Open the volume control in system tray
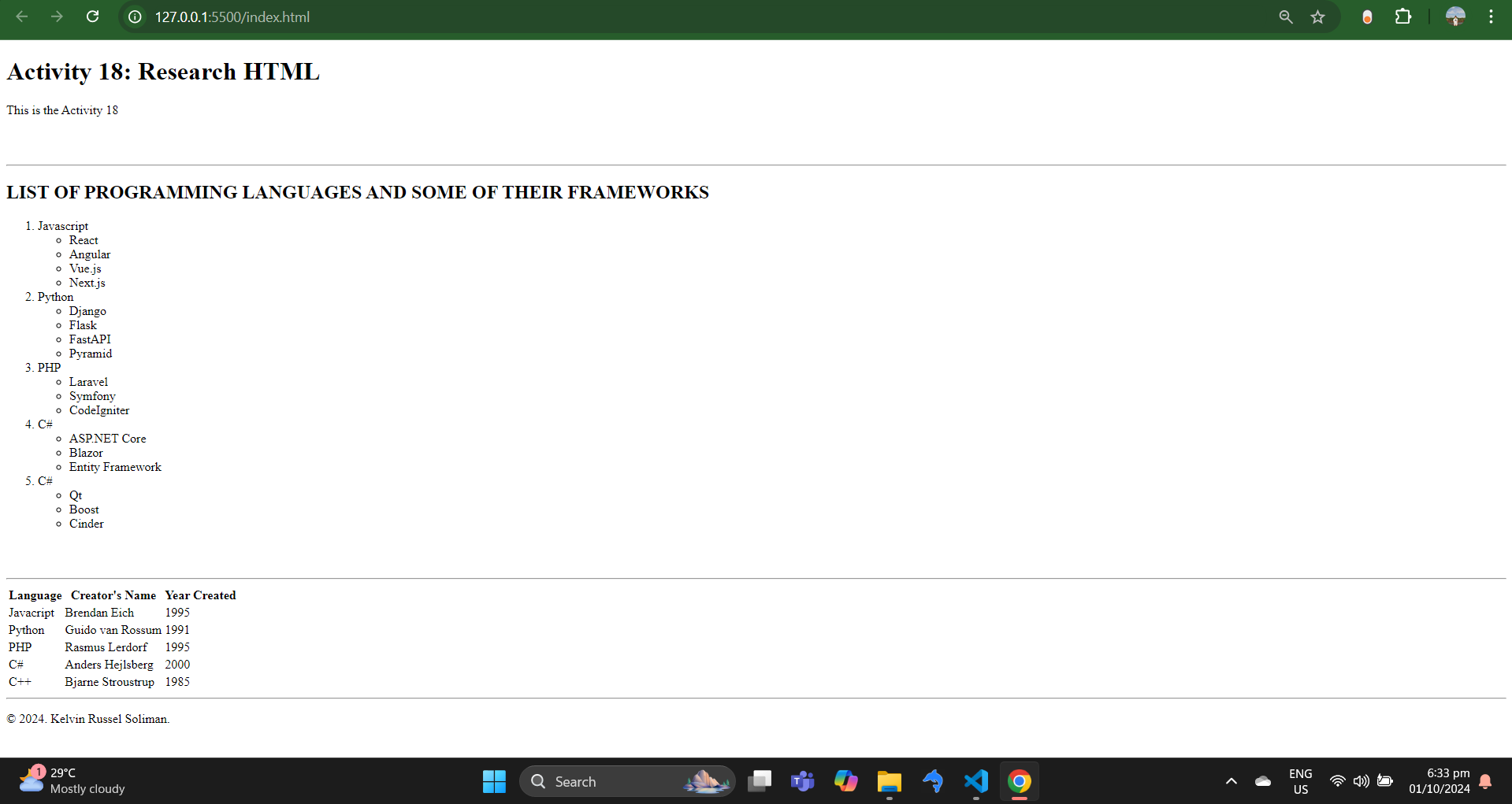 [1361, 781]
